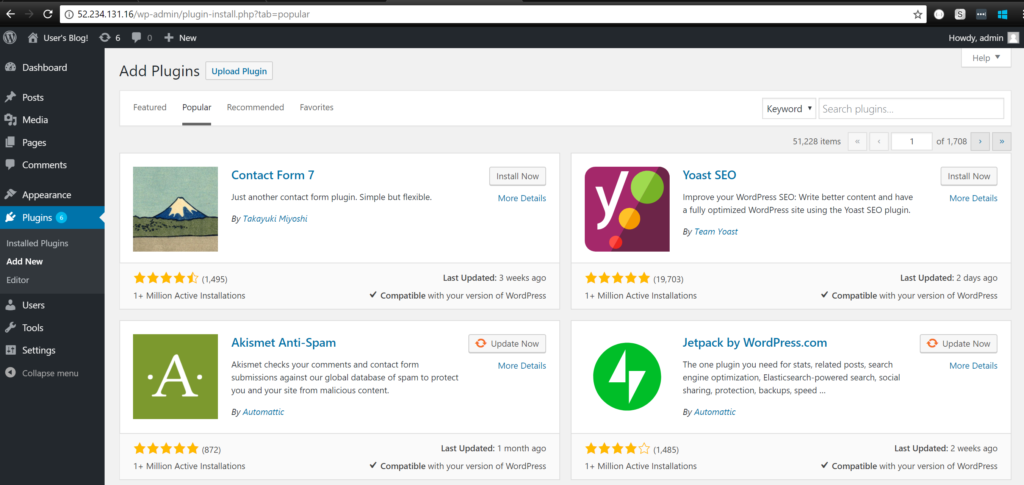Open Settings in the sidebar
This screenshot has width=1024, height=485.
click(39, 350)
